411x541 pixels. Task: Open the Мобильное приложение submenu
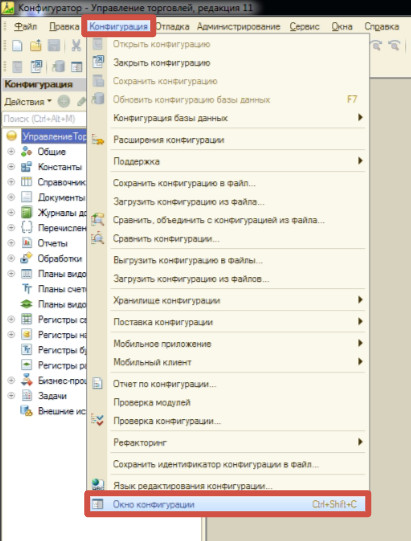(228, 344)
